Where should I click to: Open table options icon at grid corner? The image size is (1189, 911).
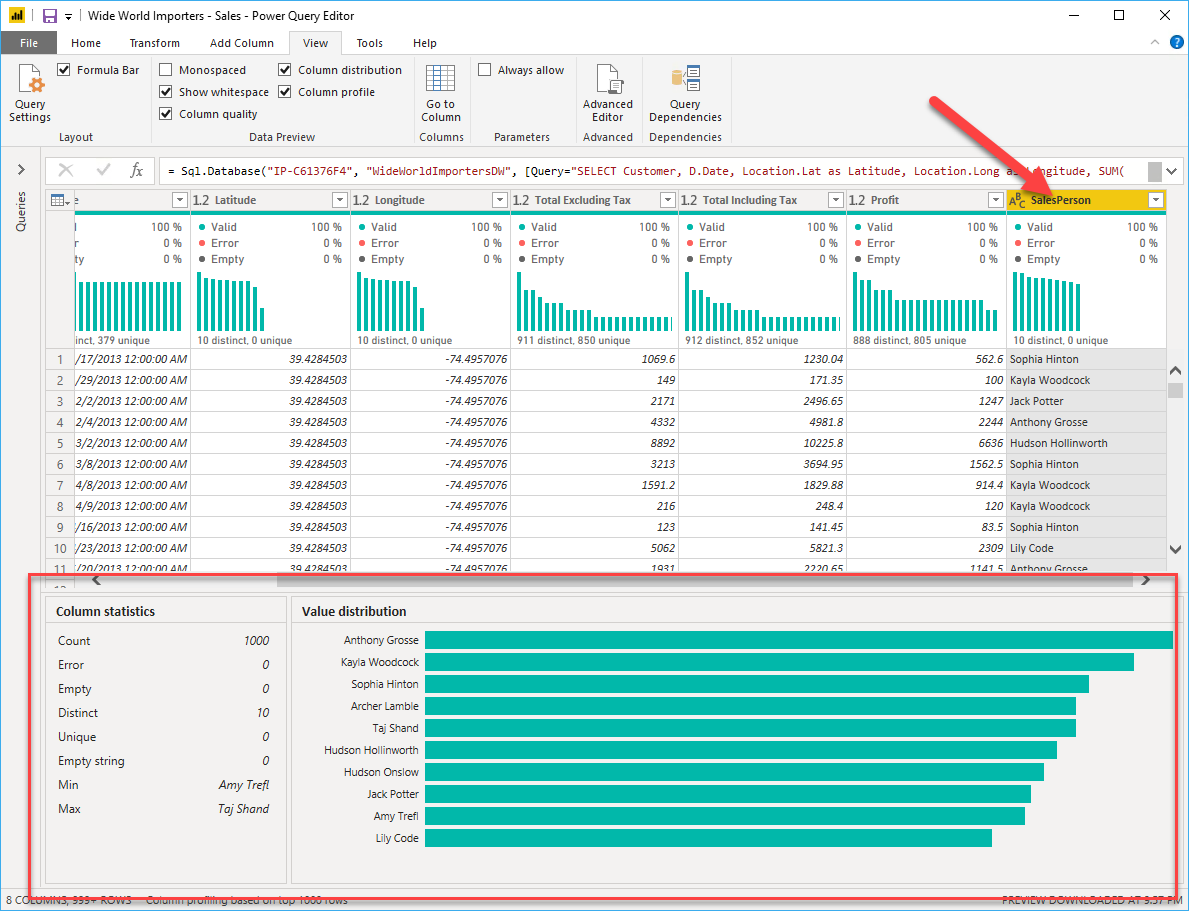[x=60, y=200]
